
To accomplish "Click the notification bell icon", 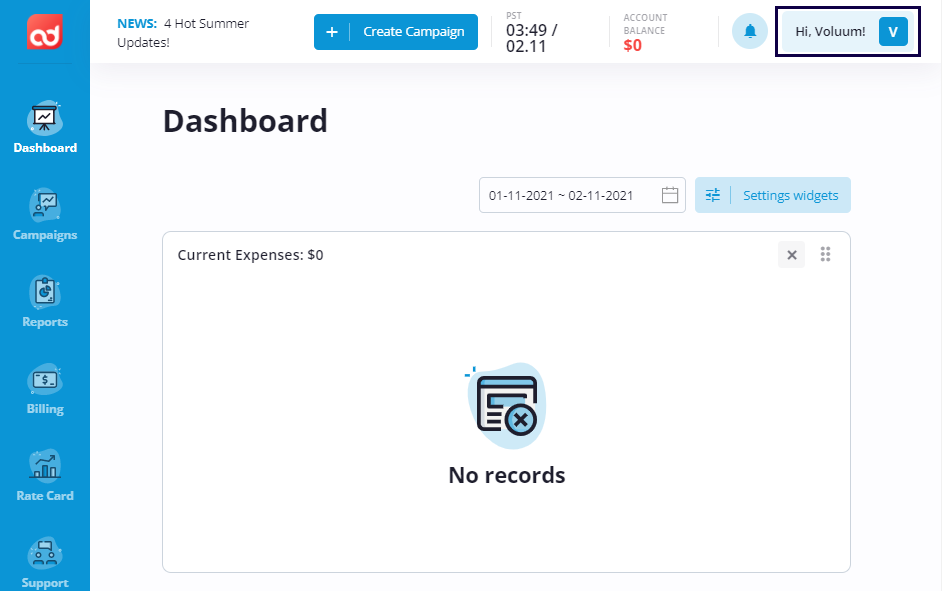I will coord(749,32).
